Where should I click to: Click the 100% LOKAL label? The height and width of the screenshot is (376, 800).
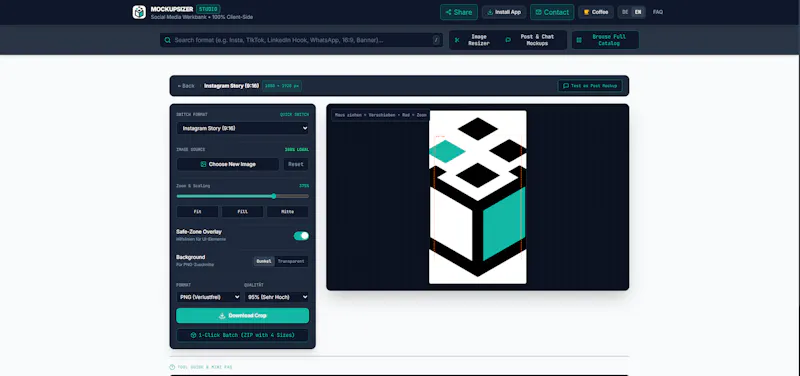296,150
